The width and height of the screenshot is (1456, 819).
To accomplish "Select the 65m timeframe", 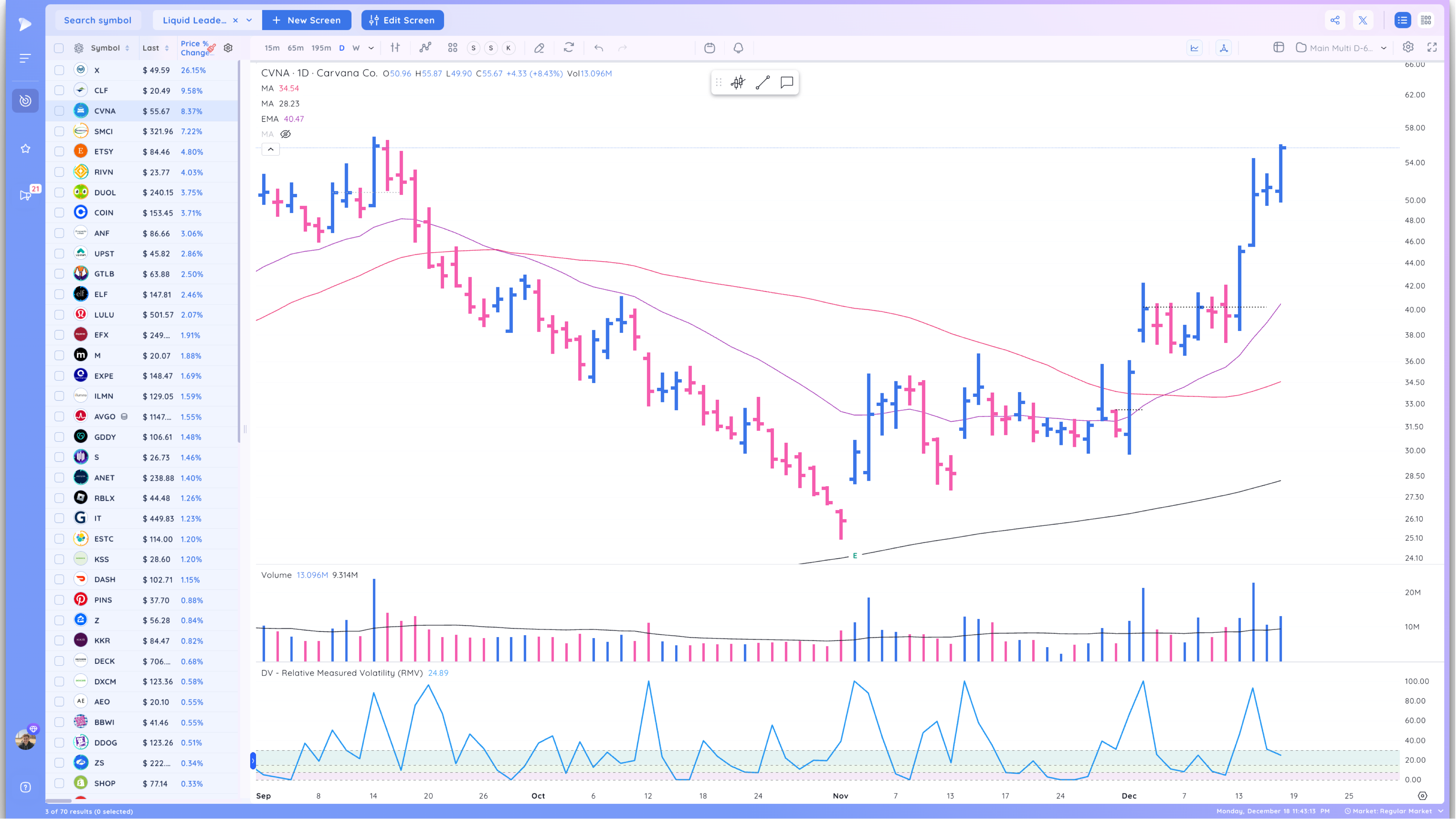I will pyautogui.click(x=295, y=48).
